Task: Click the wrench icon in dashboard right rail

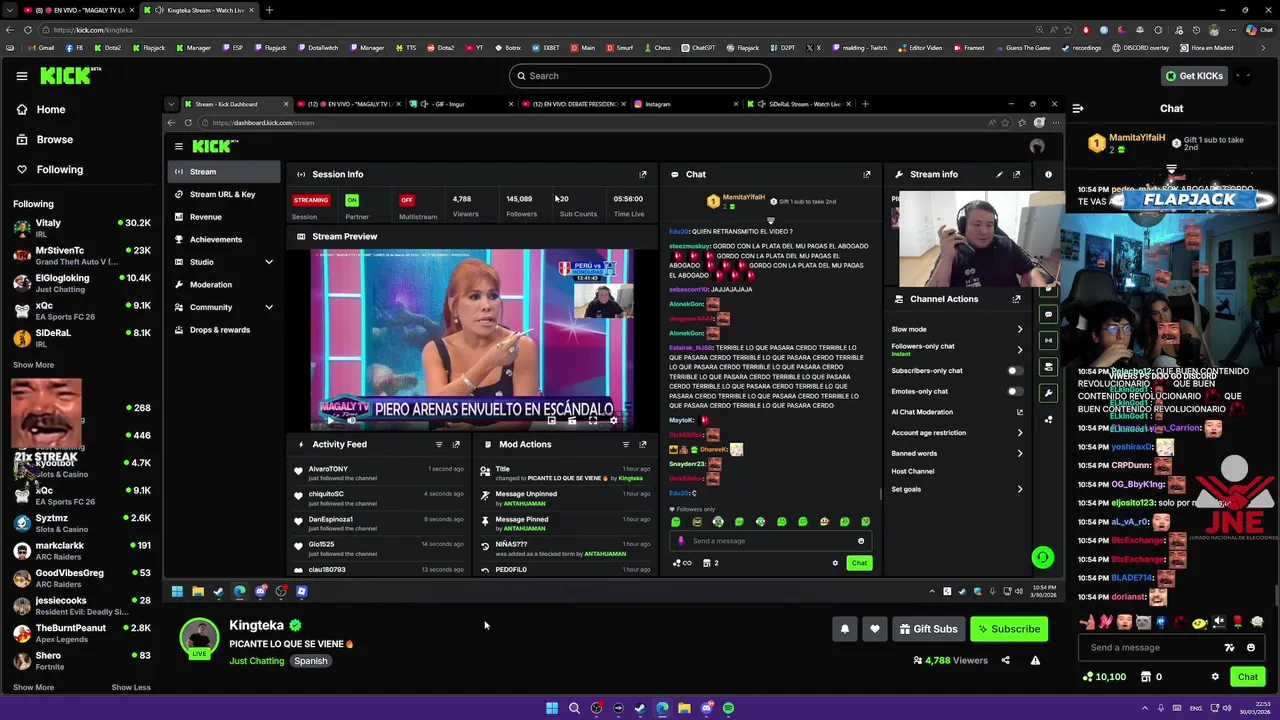Action: pos(1048,393)
